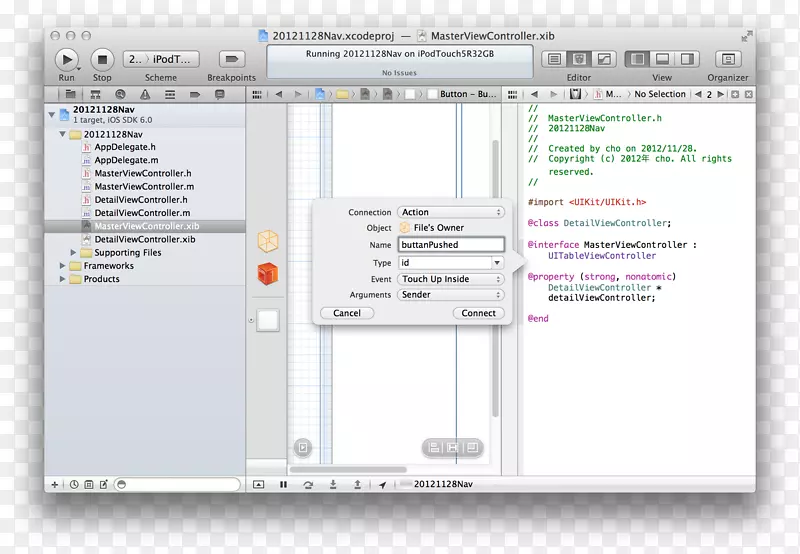800x554 pixels.
Task: Open the Arguments dropdown Sender
Action: 451,295
